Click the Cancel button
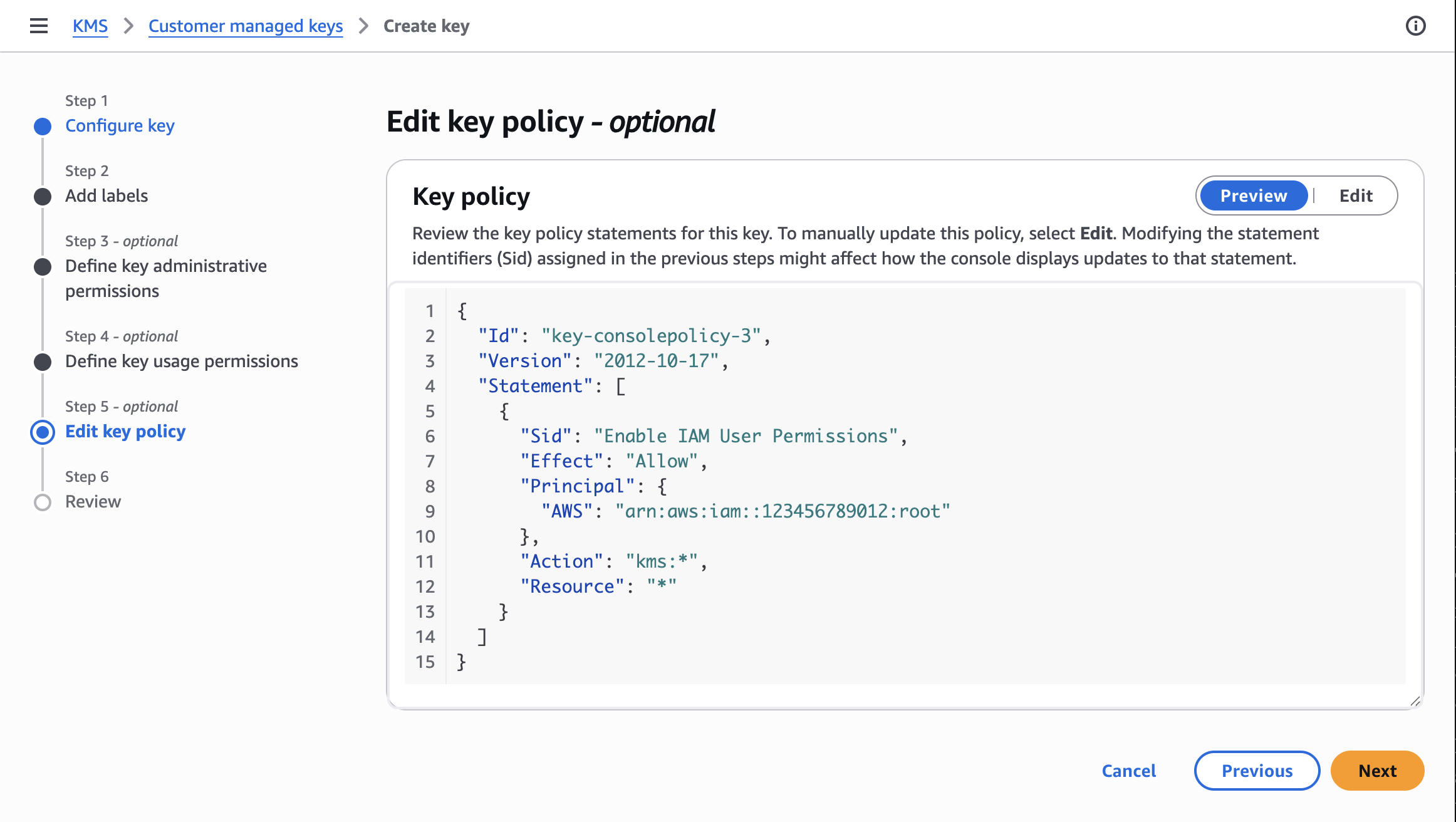 pyautogui.click(x=1129, y=771)
